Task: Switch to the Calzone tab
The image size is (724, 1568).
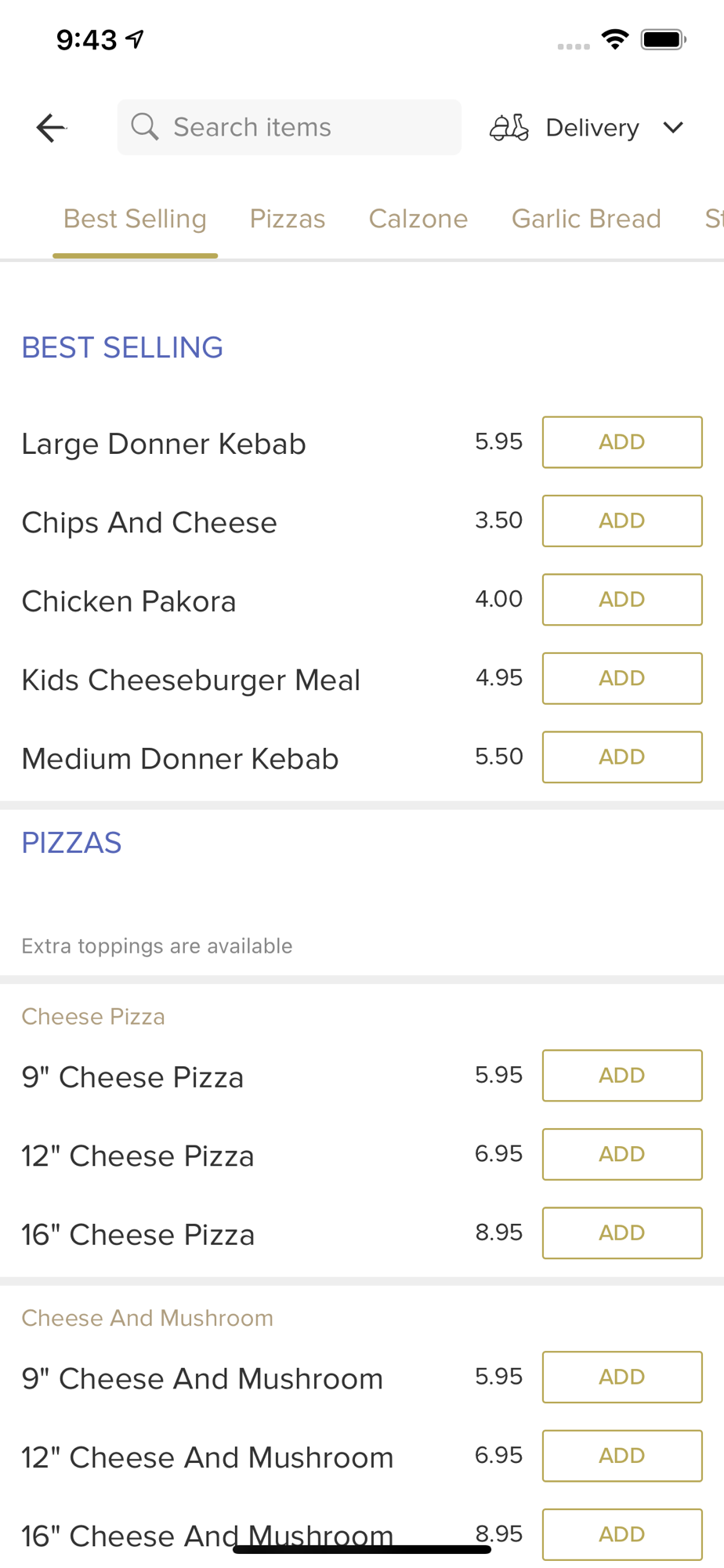Action: (x=418, y=219)
